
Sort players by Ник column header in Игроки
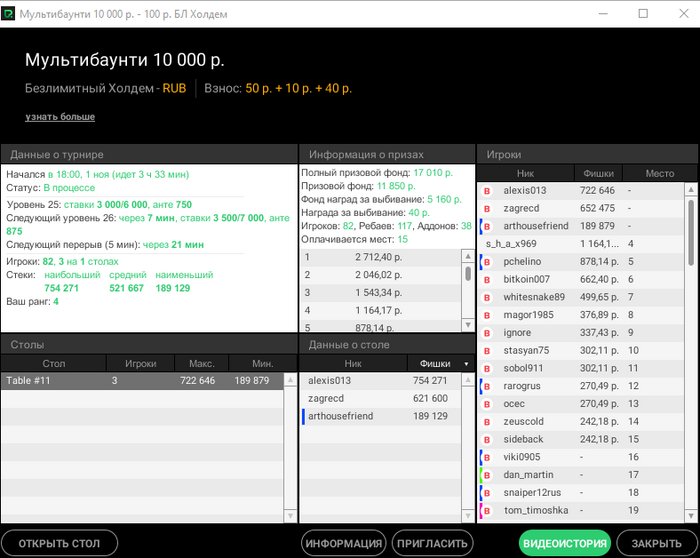tap(525, 174)
